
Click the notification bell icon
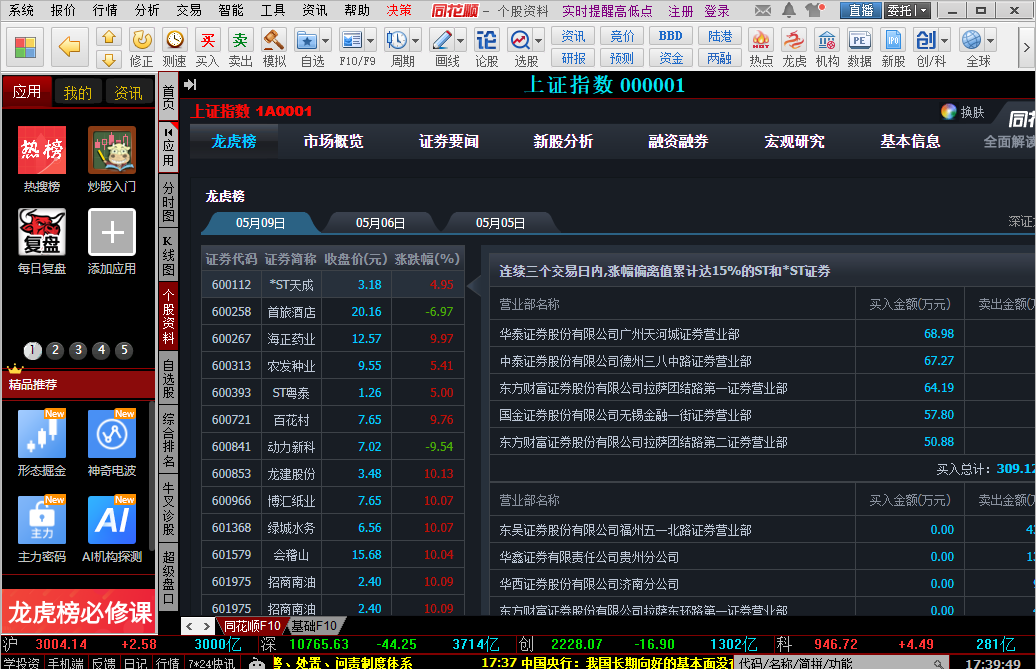[x=788, y=10]
